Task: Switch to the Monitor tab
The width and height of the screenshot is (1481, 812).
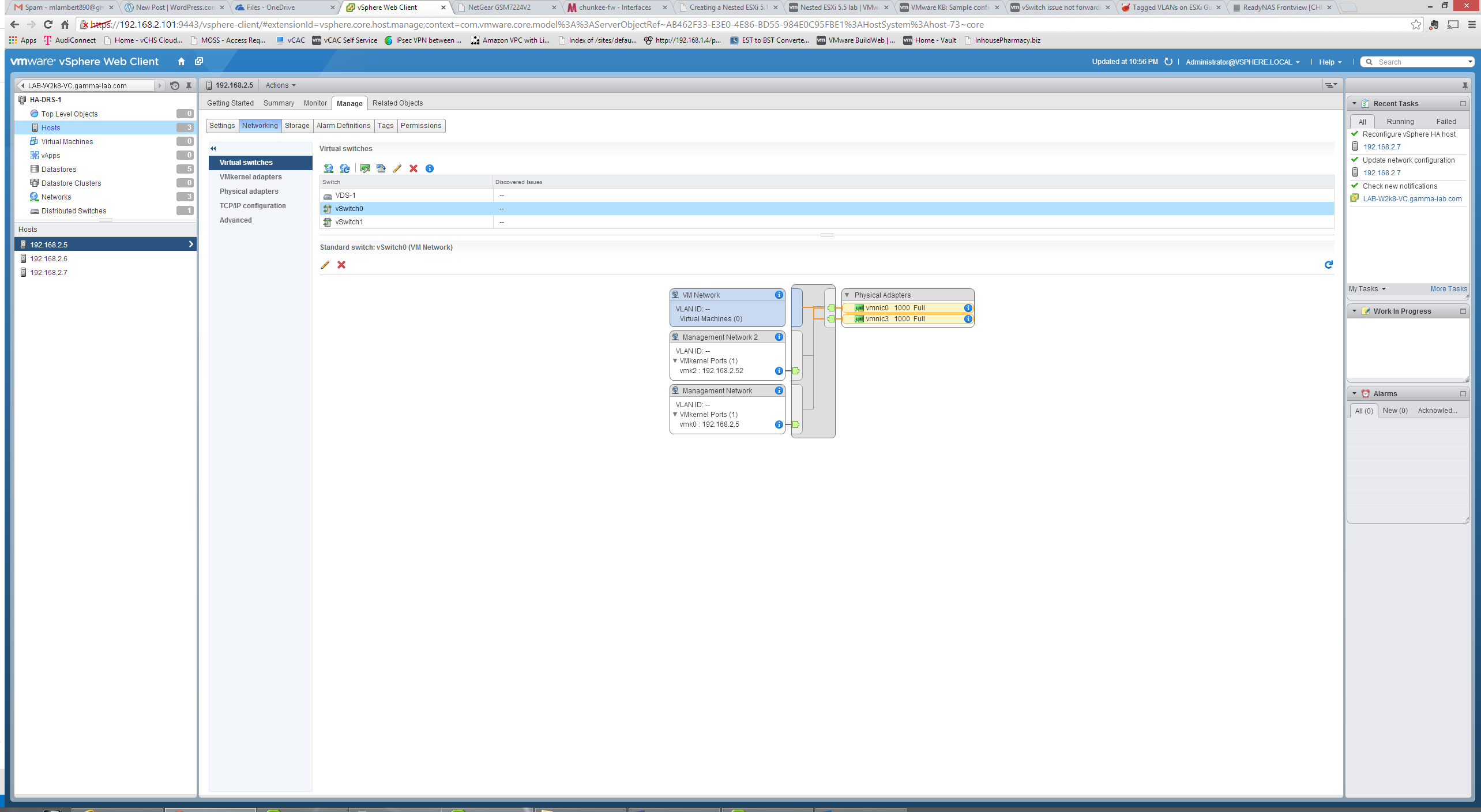Action: [315, 103]
